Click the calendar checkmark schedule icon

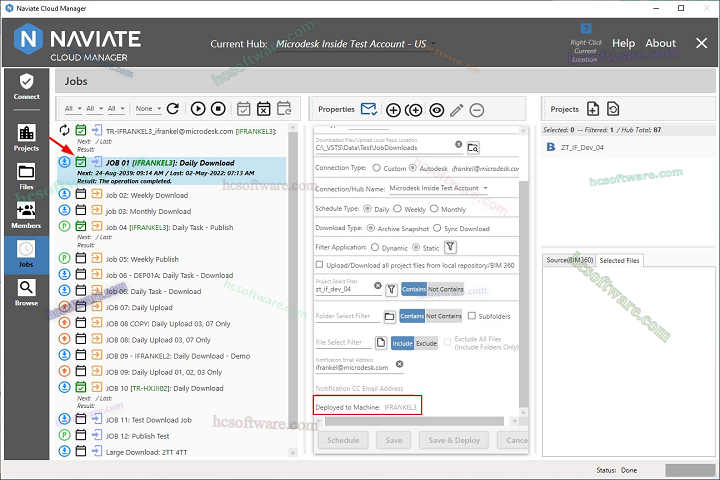tap(243, 108)
